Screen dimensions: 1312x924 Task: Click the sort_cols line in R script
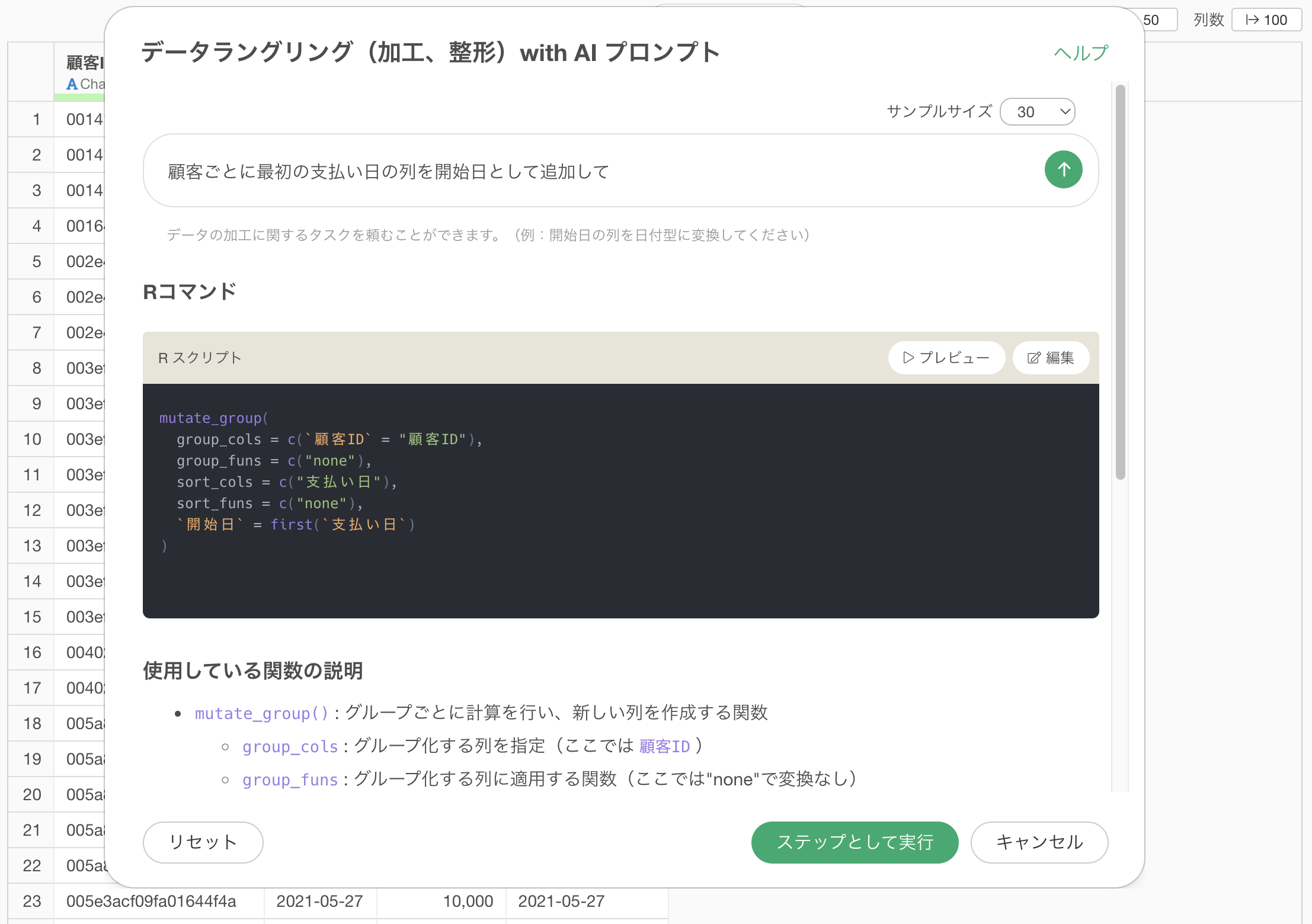coord(287,482)
